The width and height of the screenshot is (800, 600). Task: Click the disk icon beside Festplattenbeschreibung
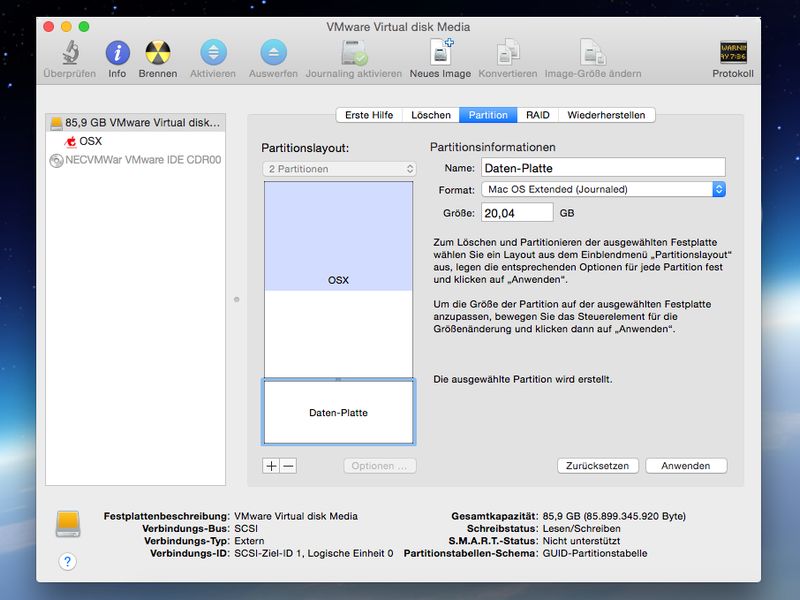pyautogui.click(x=68, y=523)
